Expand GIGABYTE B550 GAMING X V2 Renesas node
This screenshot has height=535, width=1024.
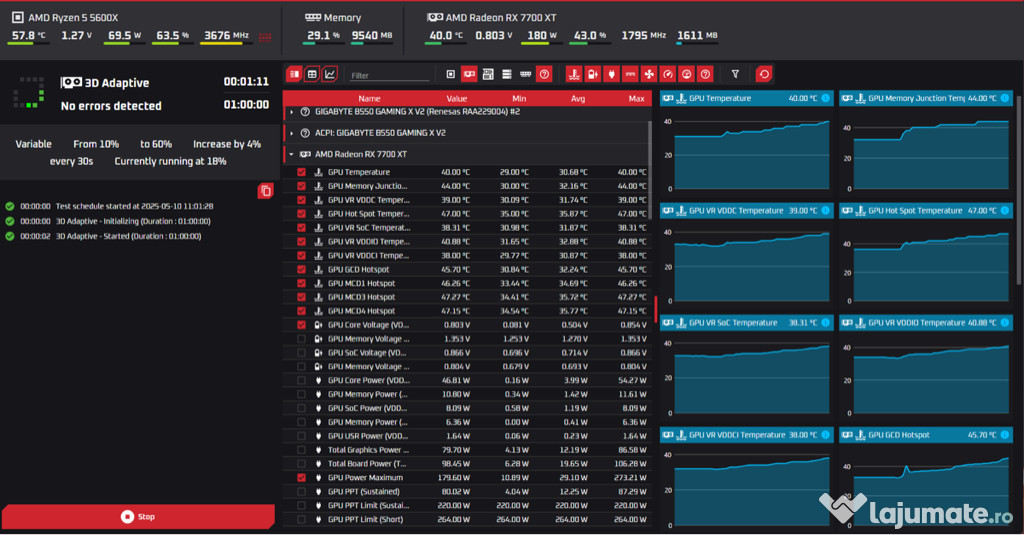(x=291, y=112)
